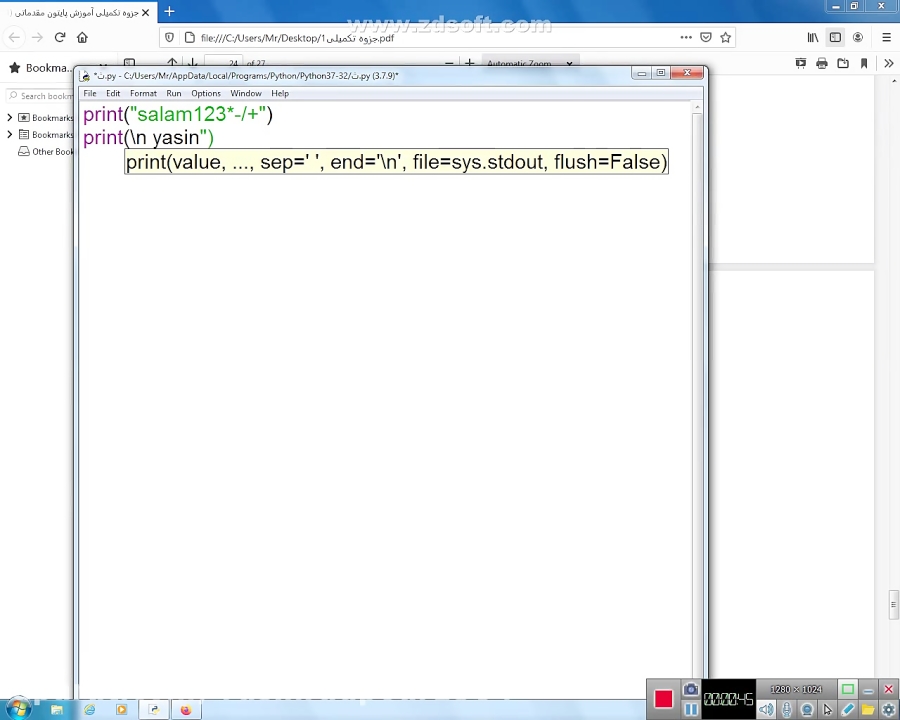The width and height of the screenshot is (900, 720).
Task: Open File Explorer from taskbar
Action: click(x=57, y=710)
